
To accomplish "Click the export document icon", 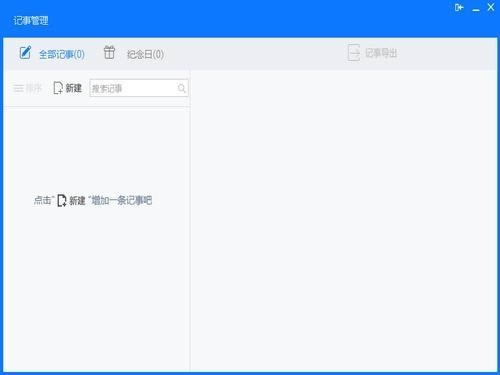I will [354, 53].
